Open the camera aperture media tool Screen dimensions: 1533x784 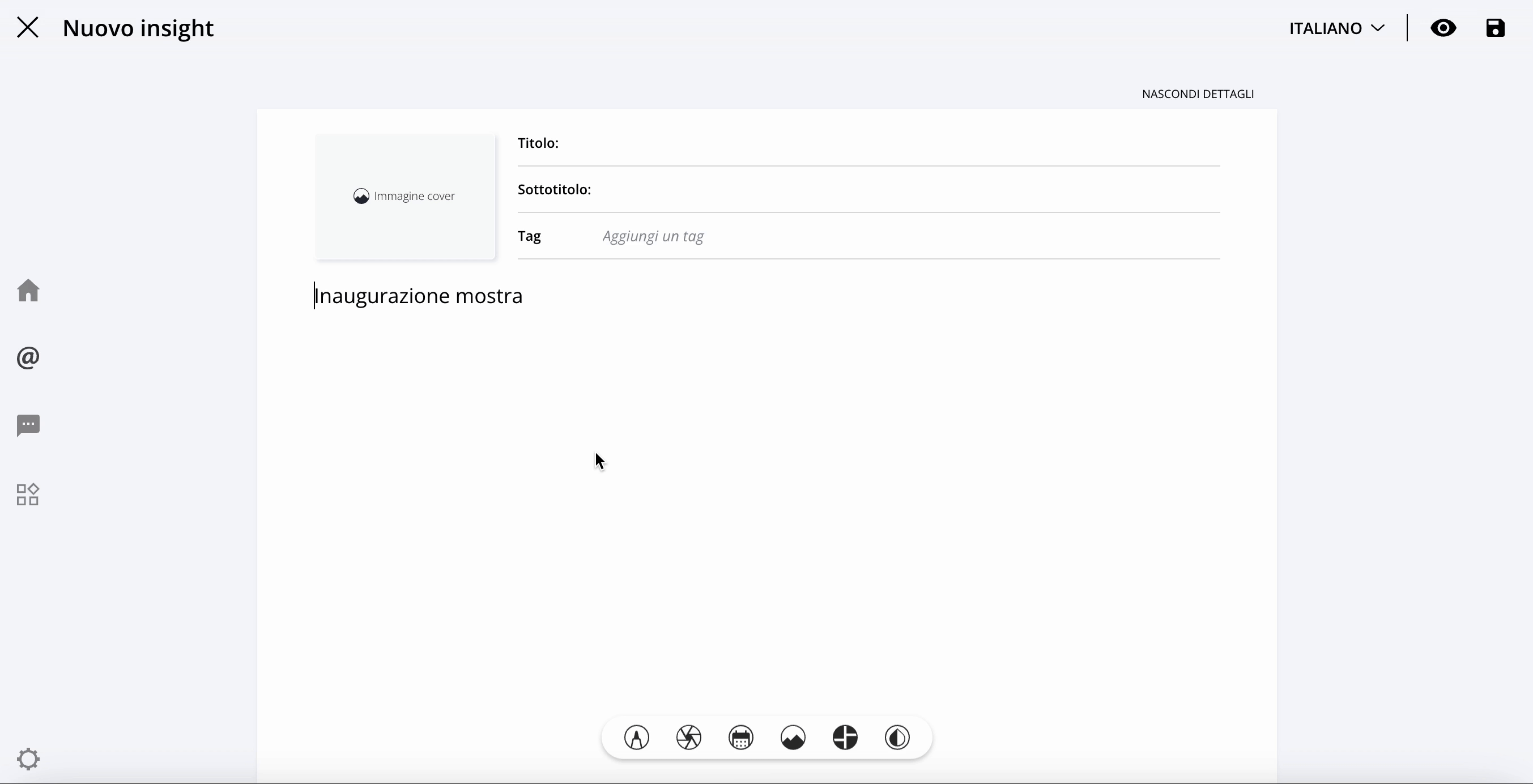tap(688, 738)
